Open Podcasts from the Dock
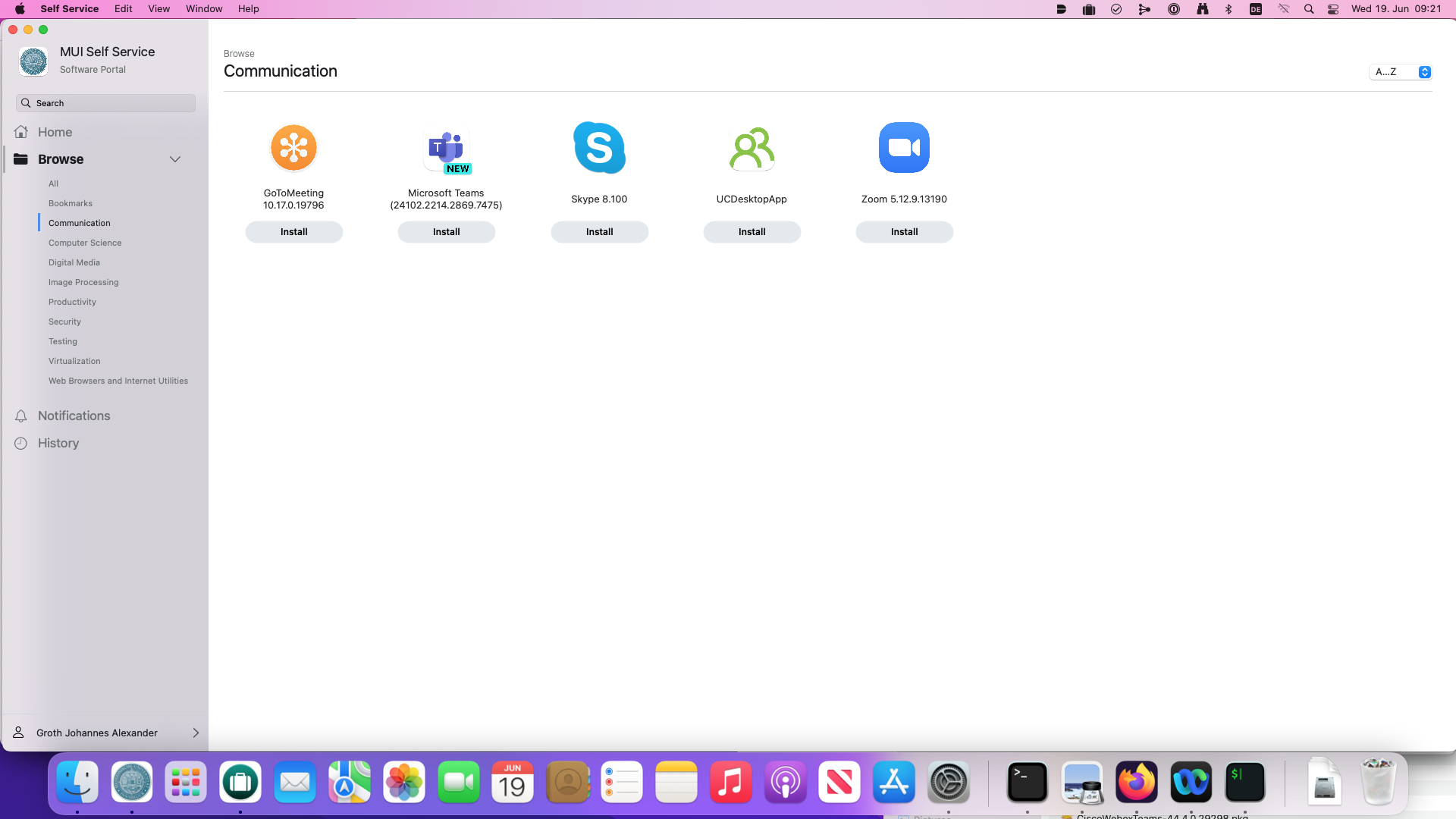The width and height of the screenshot is (1456, 819). click(786, 782)
